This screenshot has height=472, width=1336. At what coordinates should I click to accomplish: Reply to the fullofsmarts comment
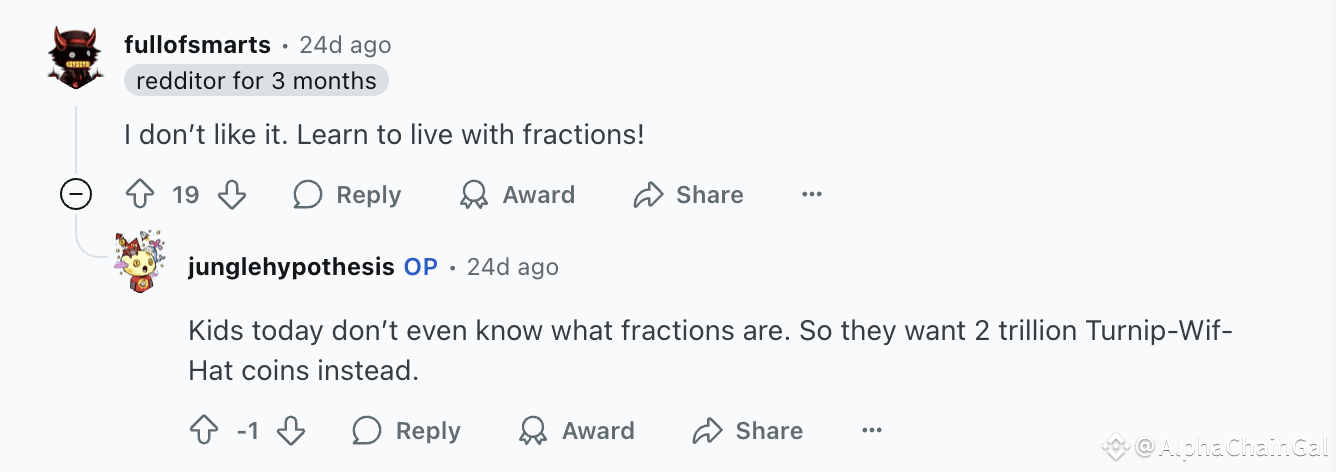coord(347,194)
